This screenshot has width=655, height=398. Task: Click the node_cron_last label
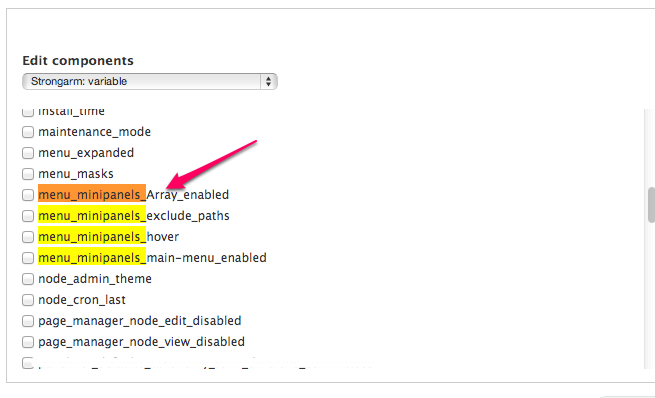(x=82, y=300)
